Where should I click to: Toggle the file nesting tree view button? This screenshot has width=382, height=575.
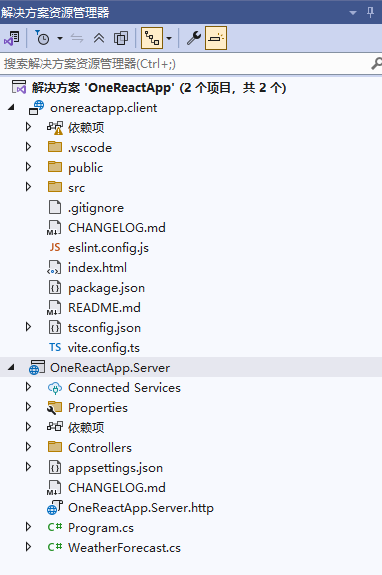pyautogui.click(x=152, y=38)
